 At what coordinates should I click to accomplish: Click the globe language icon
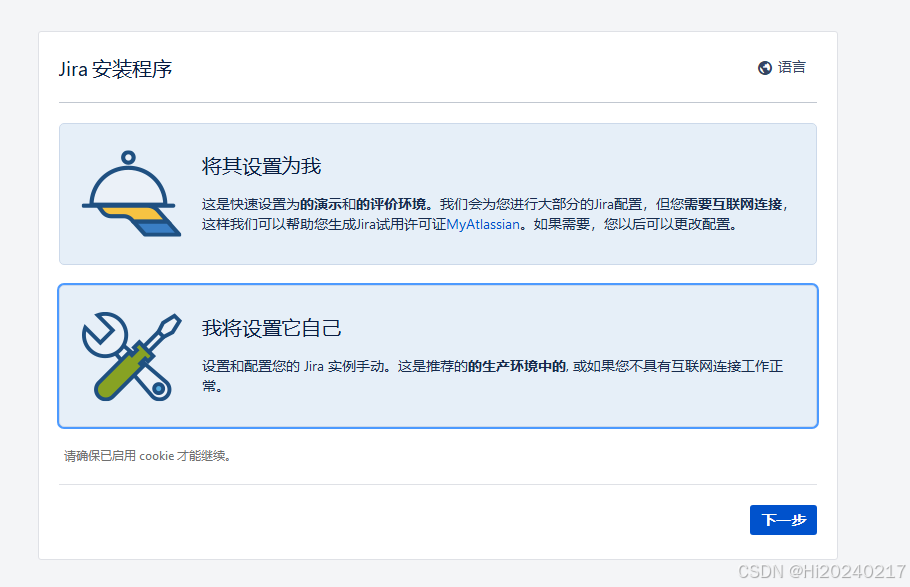(764, 68)
